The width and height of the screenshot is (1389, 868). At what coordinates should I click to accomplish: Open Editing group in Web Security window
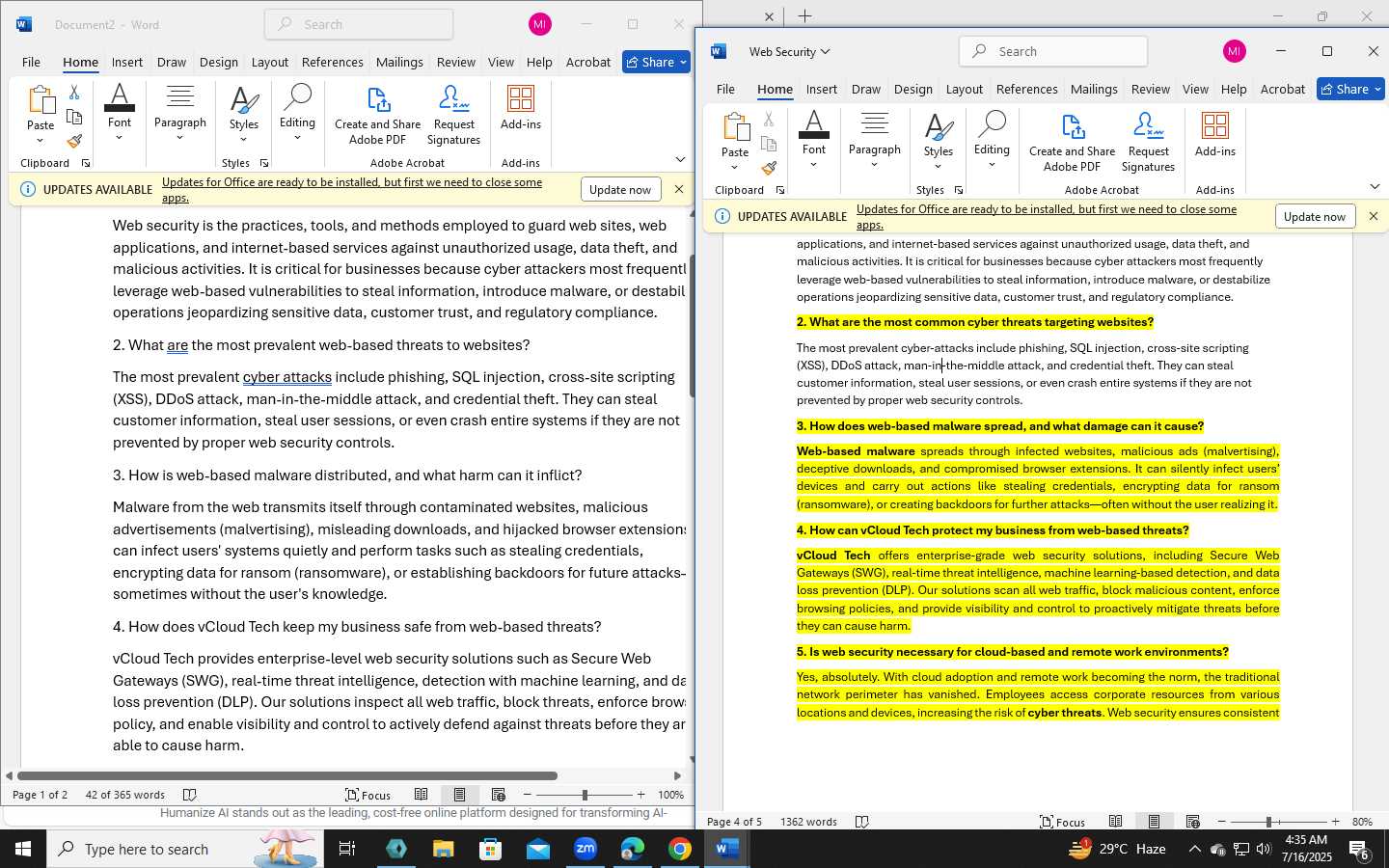click(x=992, y=139)
